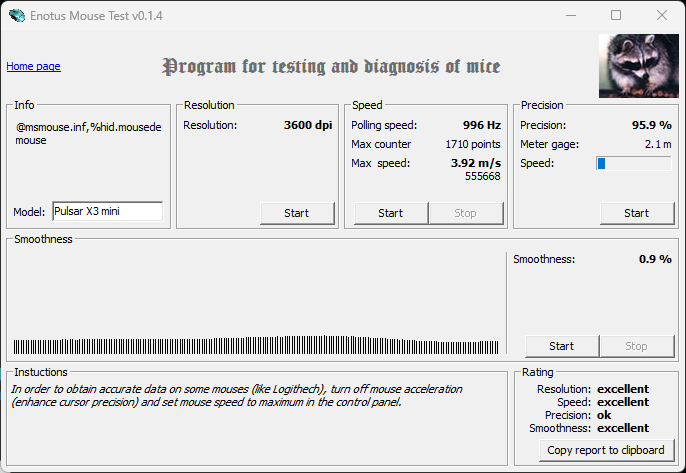Click the Program for testing heading
The height and width of the screenshot is (473, 686).
(331, 67)
